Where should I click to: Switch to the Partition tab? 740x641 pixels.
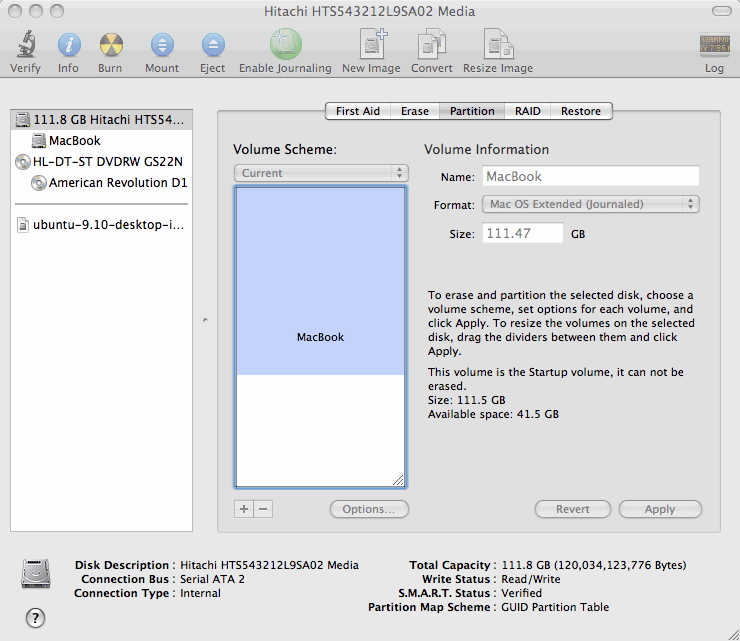[472, 111]
